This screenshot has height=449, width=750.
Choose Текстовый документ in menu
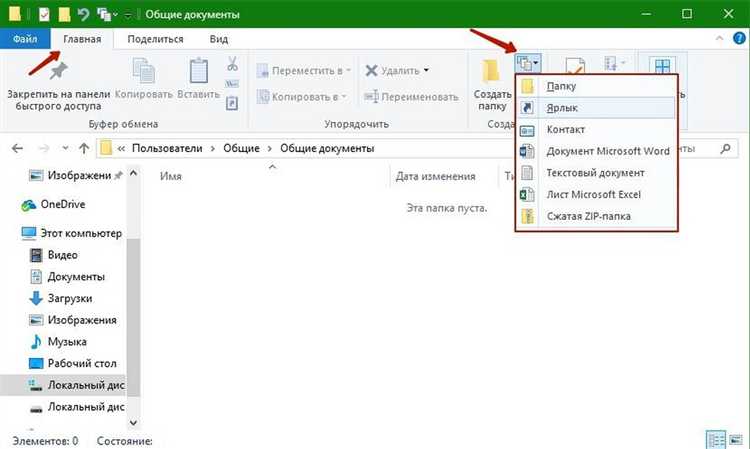click(596, 173)
